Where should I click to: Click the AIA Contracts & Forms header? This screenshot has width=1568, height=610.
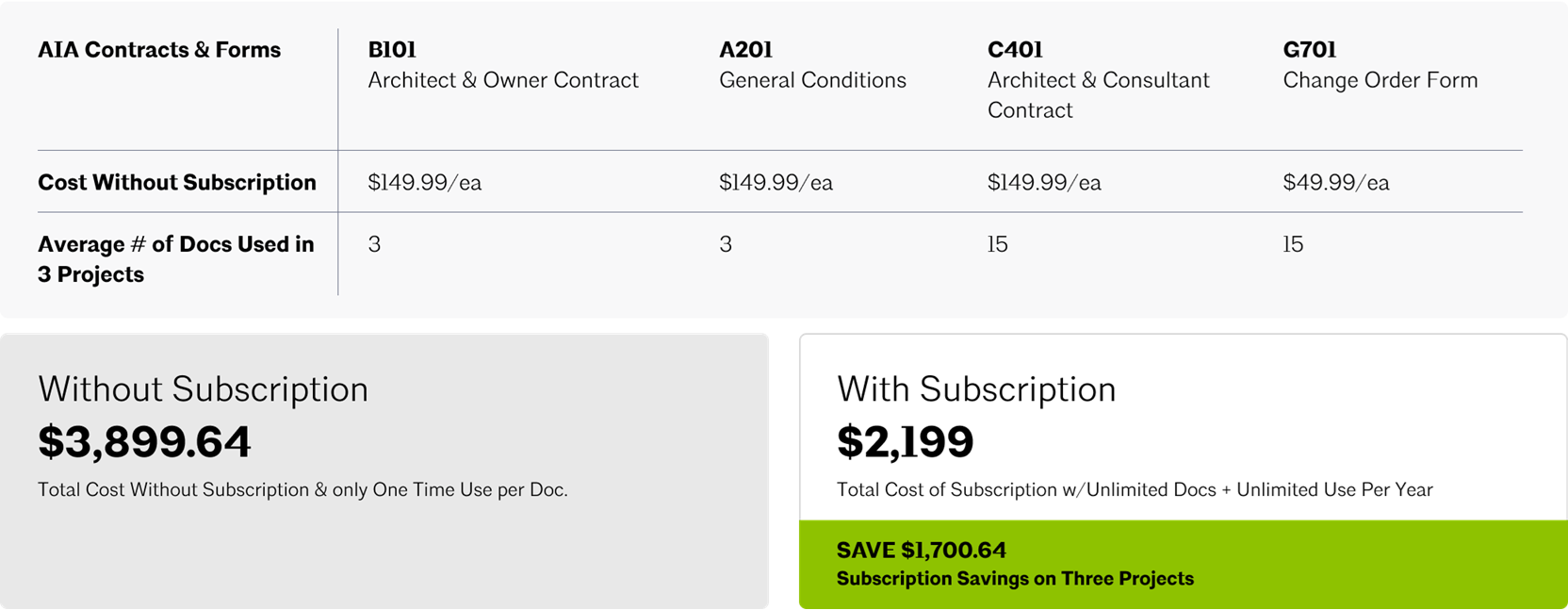(159, 50)
